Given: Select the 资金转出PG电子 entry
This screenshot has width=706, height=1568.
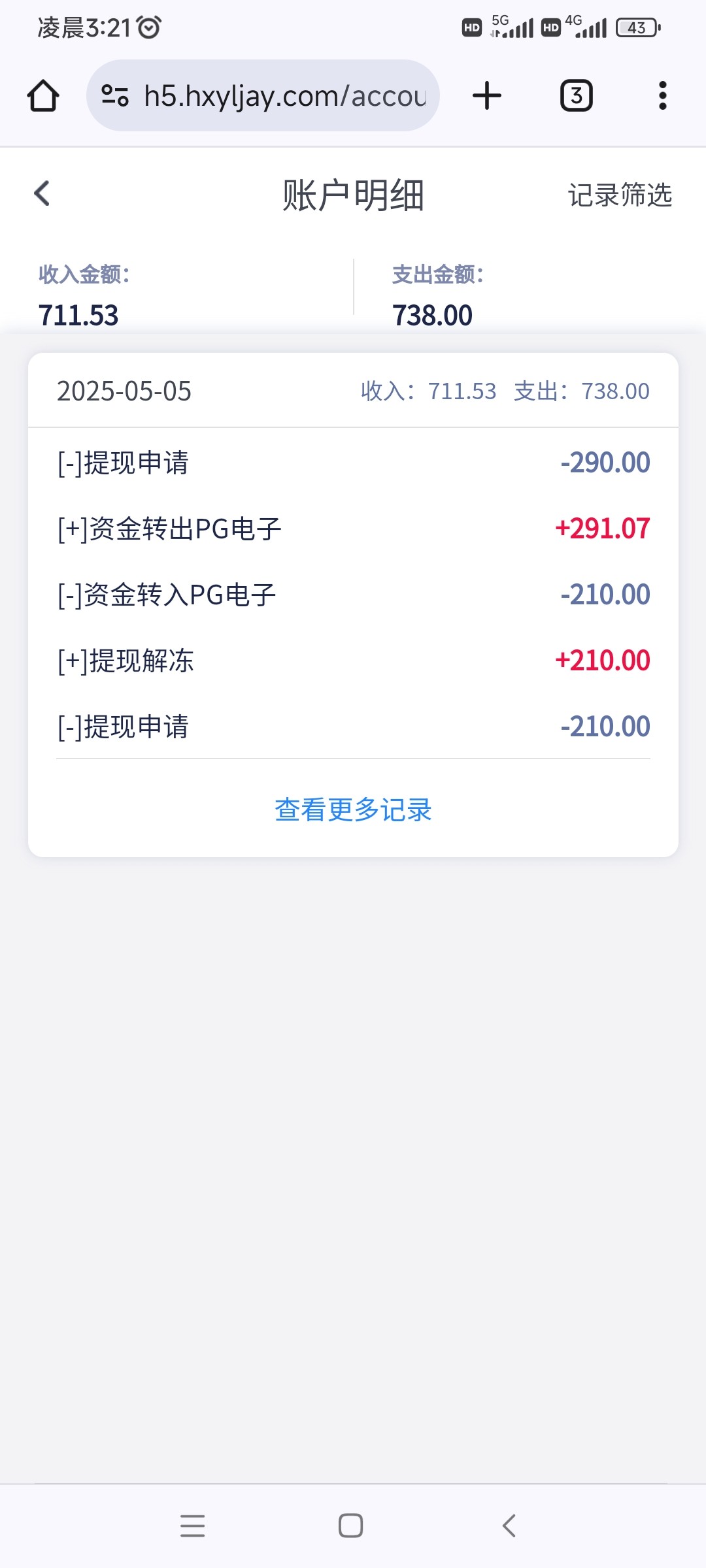Looking at the screenshot, I should tap(353, 529).
